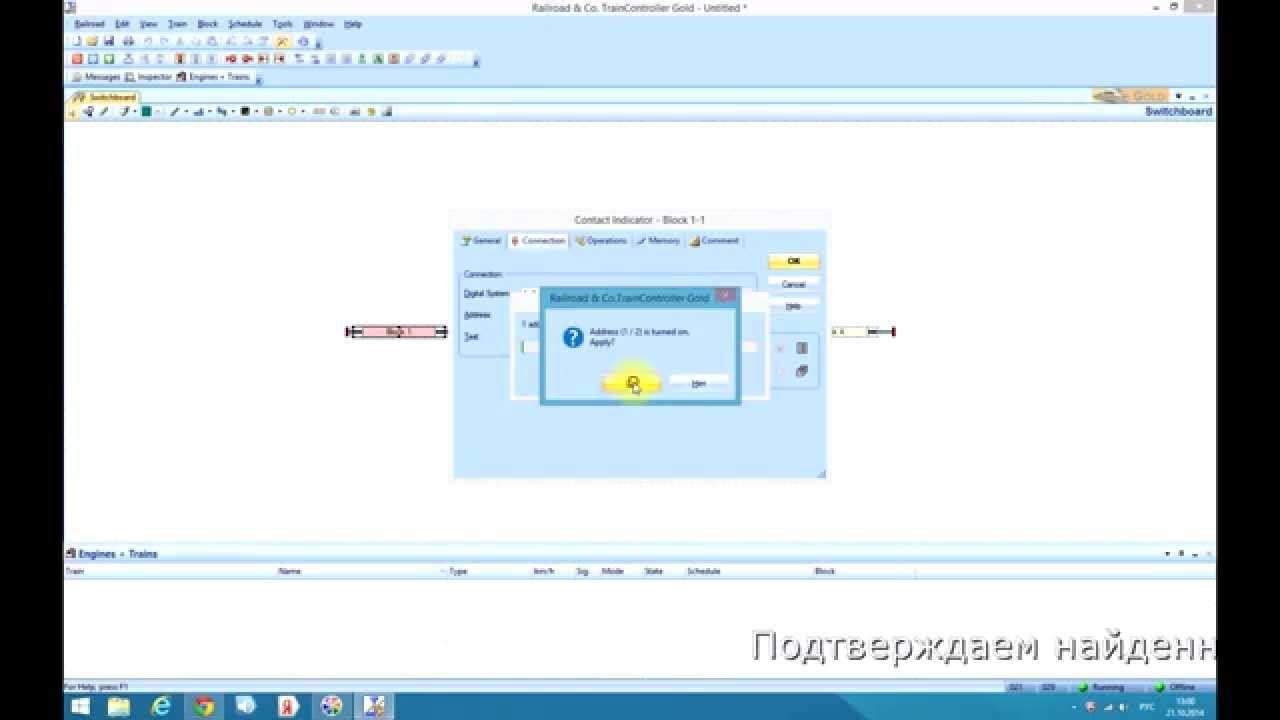The width and height of the screenshot is (1280, 720).
Task: Open the Comment tab
Action: (714, 241)
